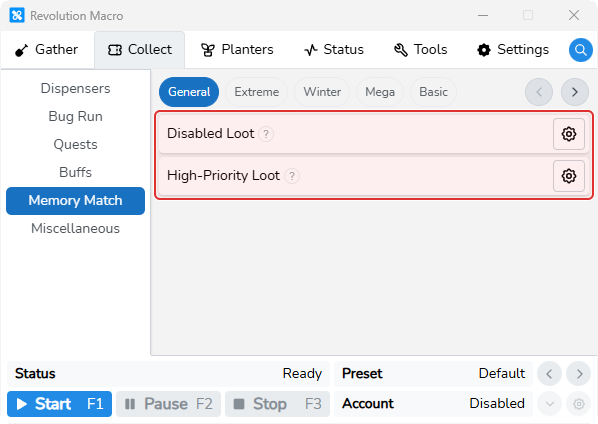Image resolution: width=598 pixels, height=424 pixels.
Task: Switch to the Mega pill tab
Action: coord(380,92)
